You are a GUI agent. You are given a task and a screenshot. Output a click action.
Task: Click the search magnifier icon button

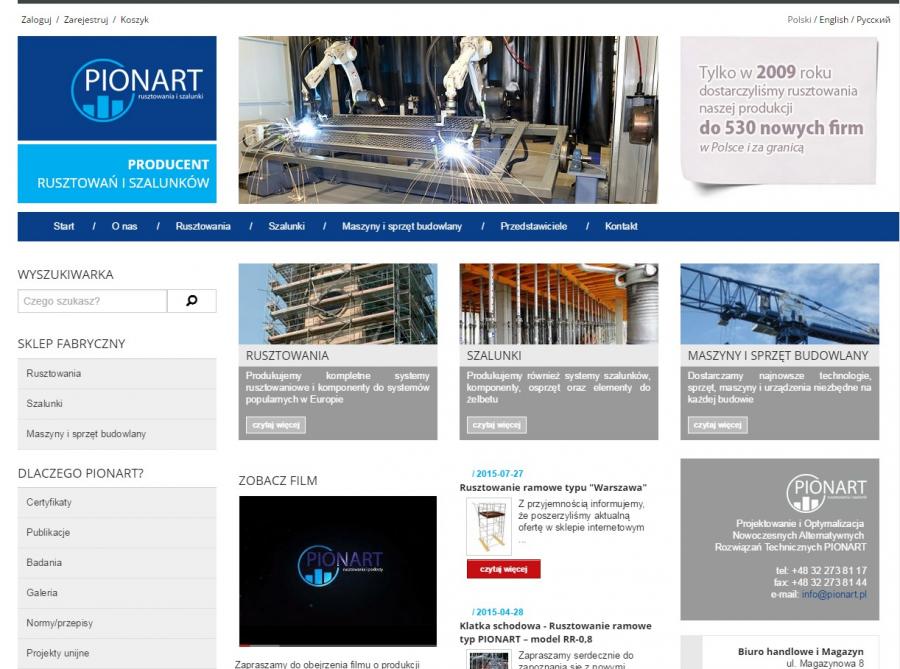pyautogui.click(x=192, y=301)
